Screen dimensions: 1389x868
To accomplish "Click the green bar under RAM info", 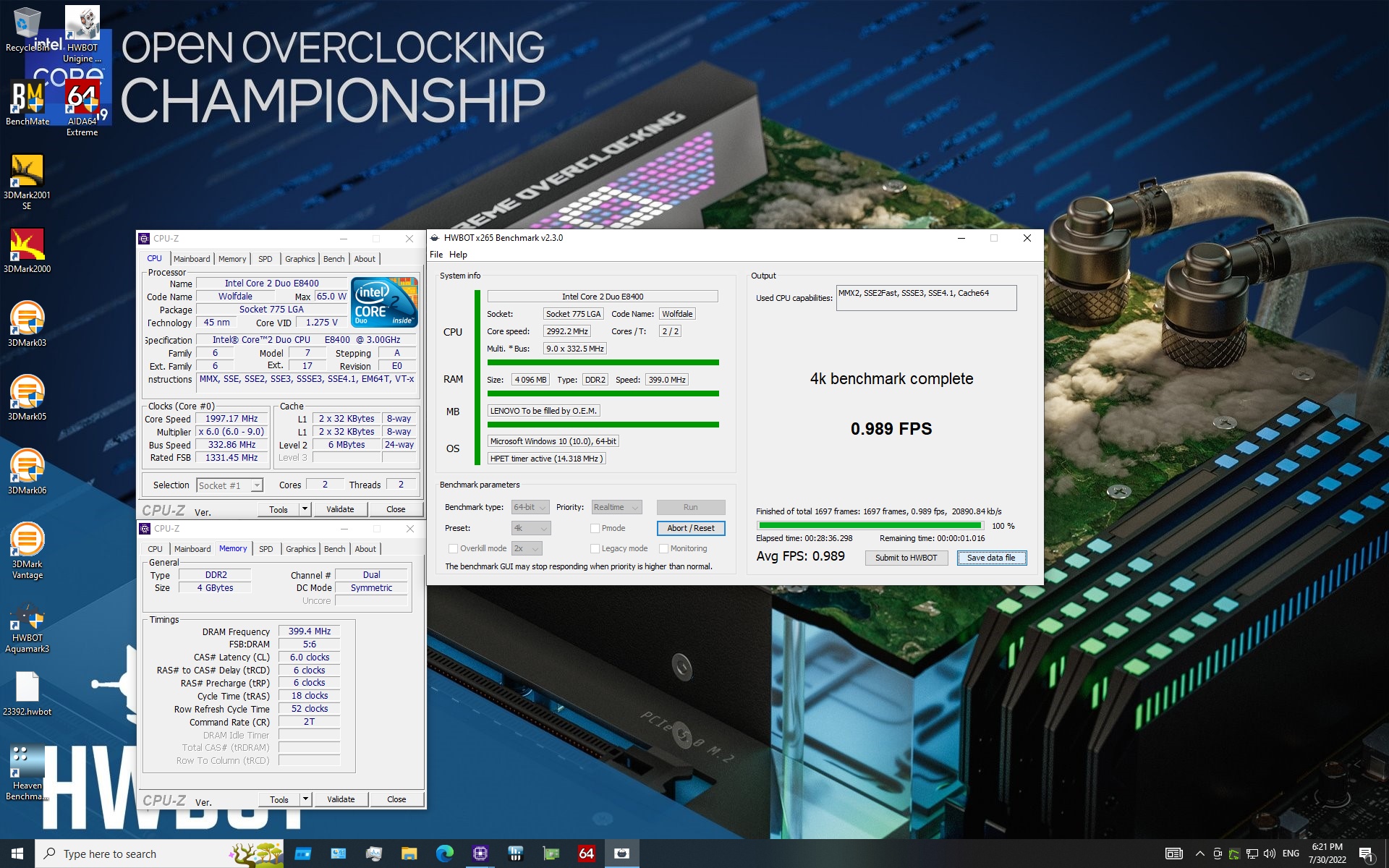I will point(603,393).
